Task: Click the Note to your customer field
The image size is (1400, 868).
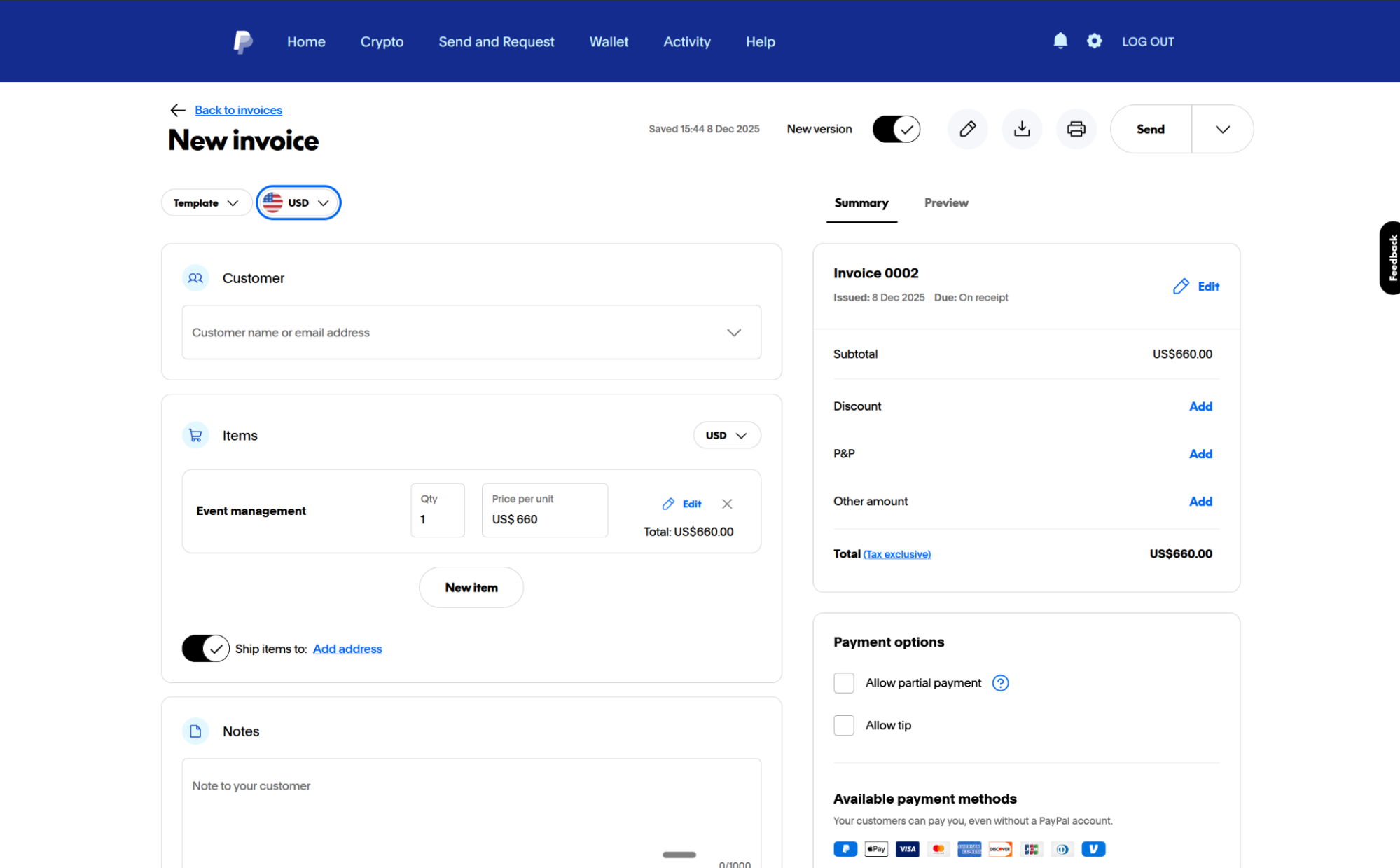Action: tap(471, 785)
